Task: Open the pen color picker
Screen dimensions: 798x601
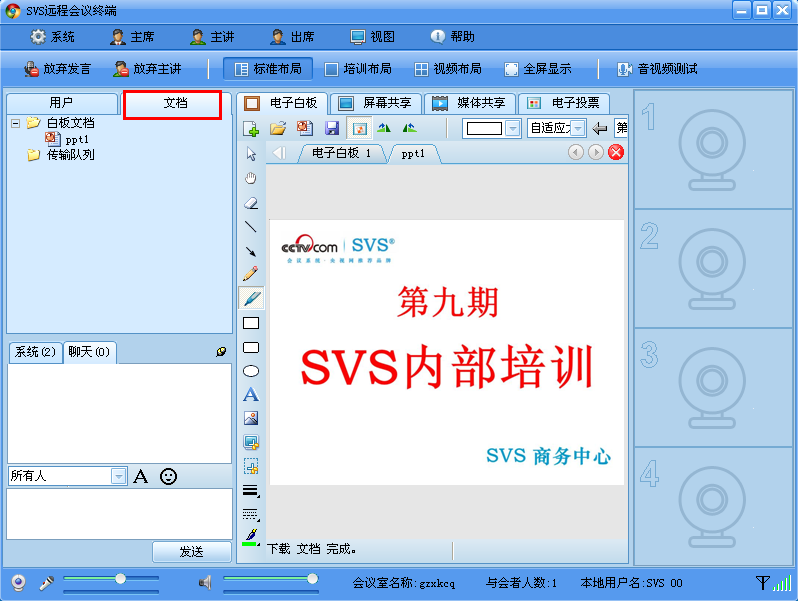Action: [251, 537]
